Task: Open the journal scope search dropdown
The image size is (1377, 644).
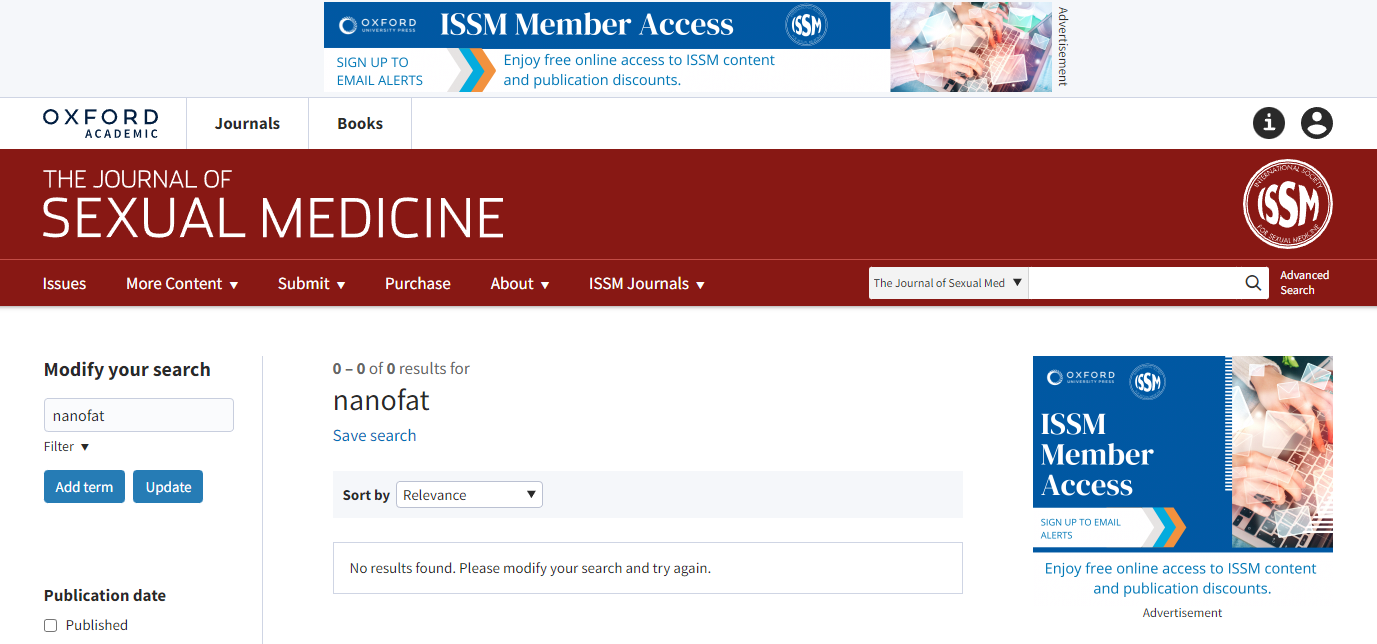Action: (x=948, y=283)
